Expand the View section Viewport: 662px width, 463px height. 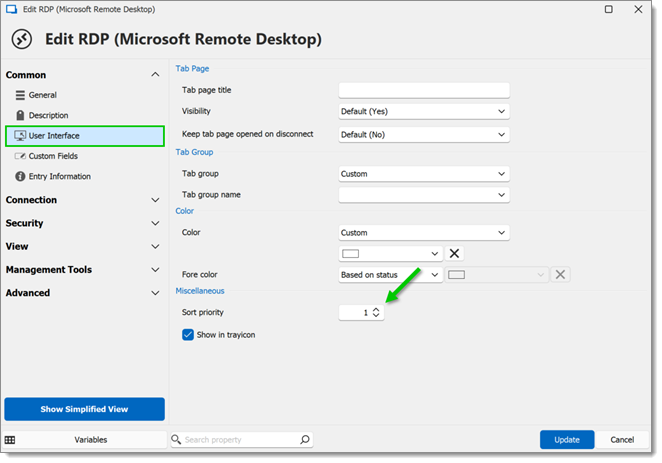155,246
